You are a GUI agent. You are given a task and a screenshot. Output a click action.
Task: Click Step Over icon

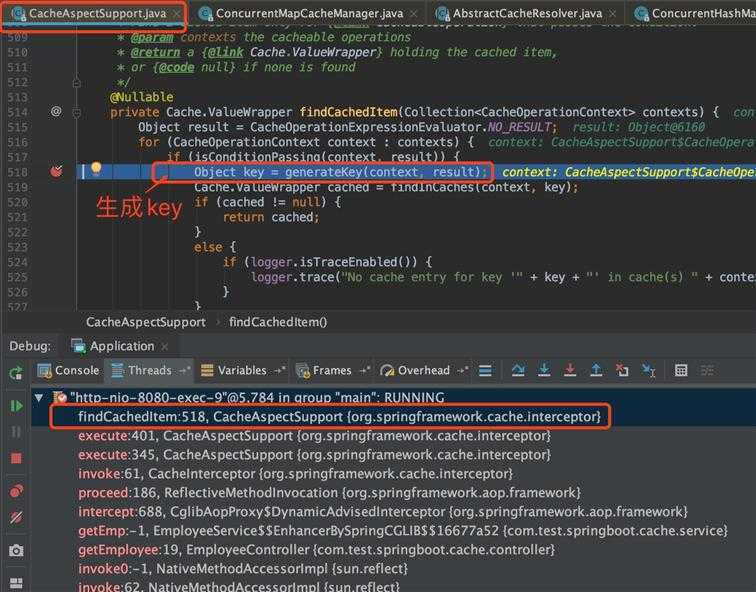pyautogui.click(x=518, y=370)
